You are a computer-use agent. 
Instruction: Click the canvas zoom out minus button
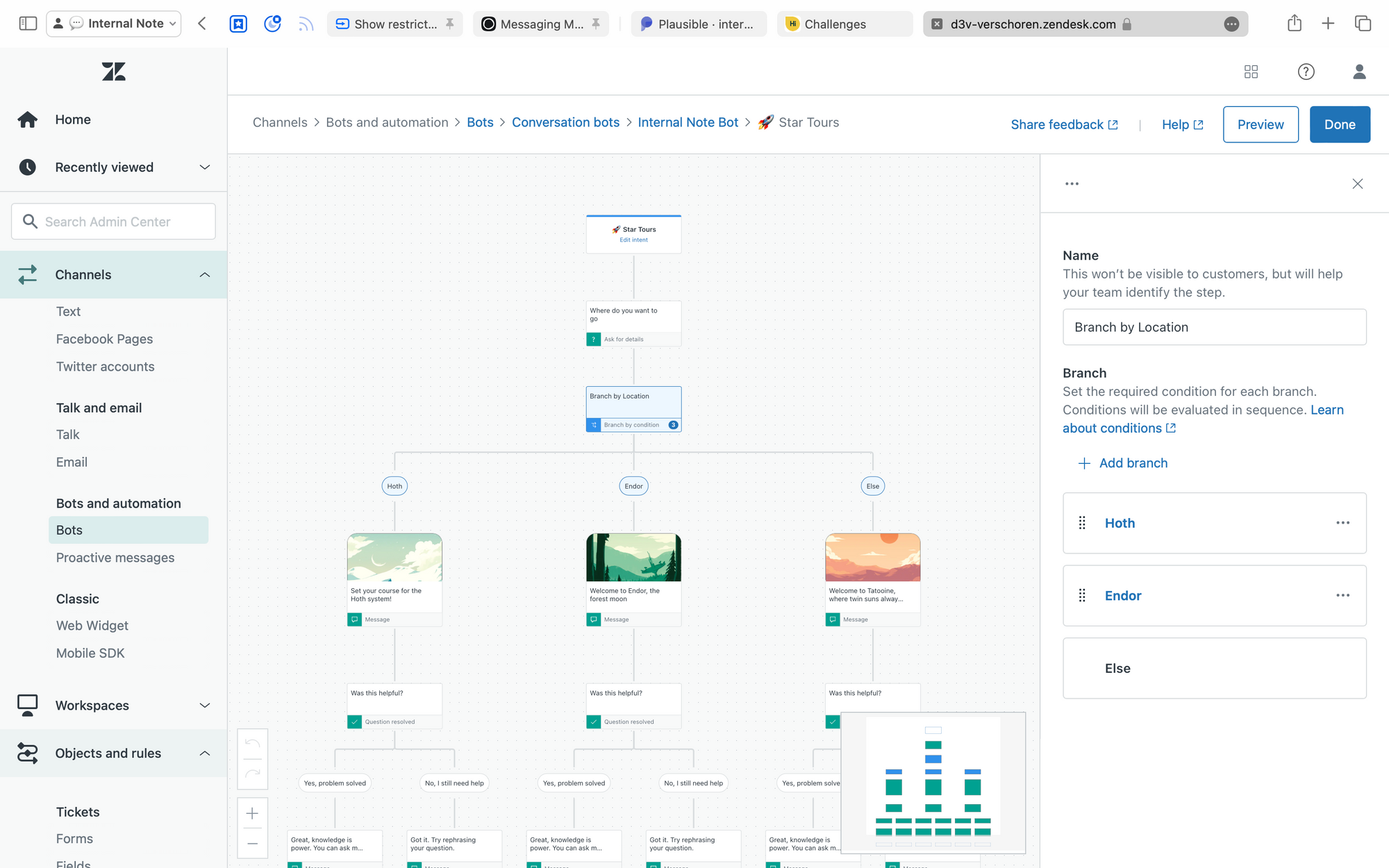(253, 844)
